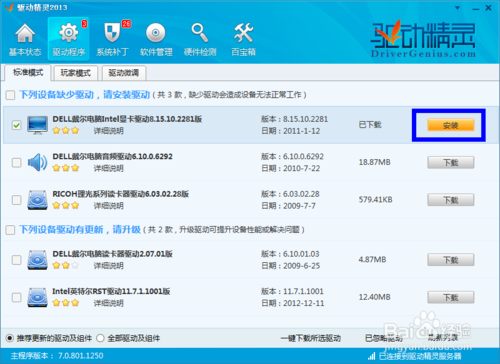Image resolution: width=500 pixels, height=364 pixels.
Task: Uncheck the DELL Intel display driver checkbox
Action: pos(16,125)
